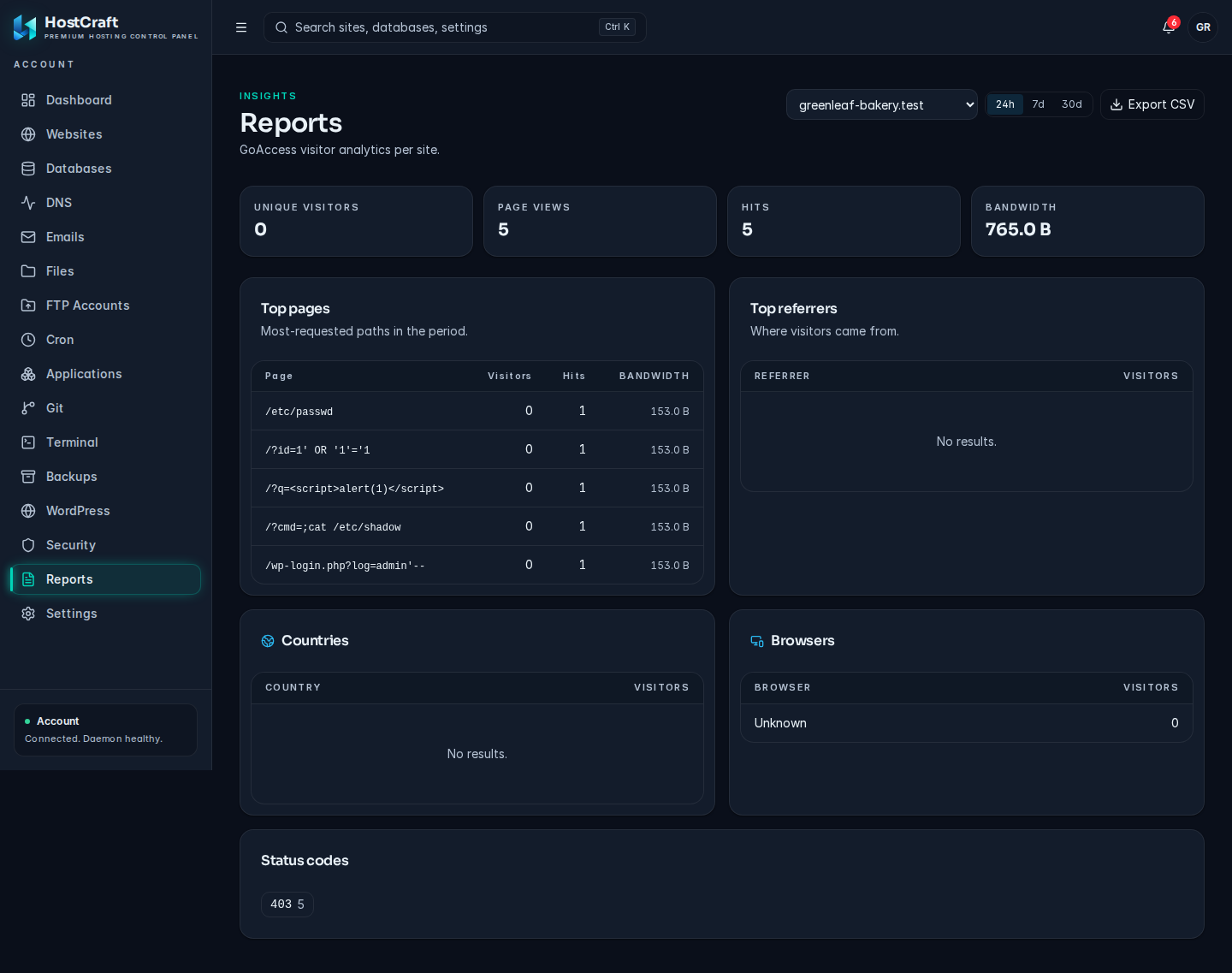Open Databases from the sidebar
Viewport: 1232px width, 973px height.
pyautogui.click(x=106, y=169)
